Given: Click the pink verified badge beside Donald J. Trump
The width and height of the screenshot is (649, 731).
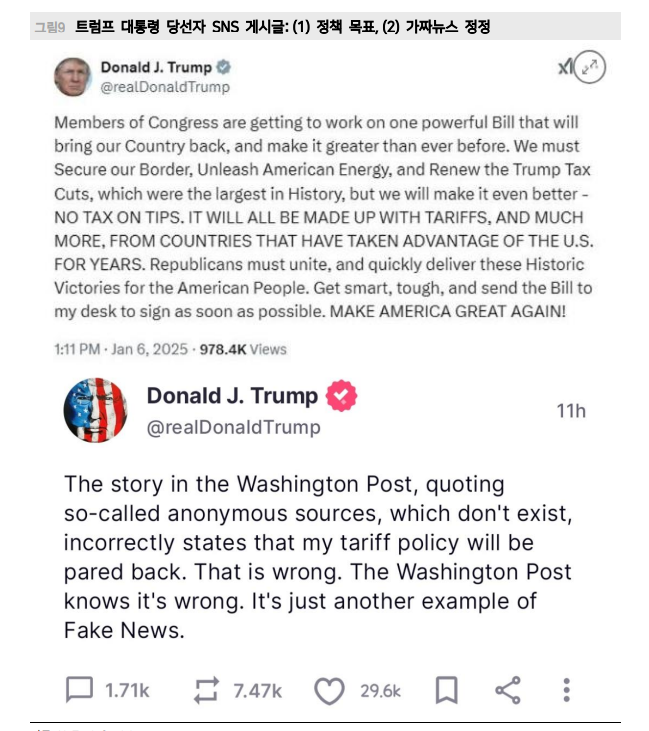Looking at the screenshot, I should point(342,396).
